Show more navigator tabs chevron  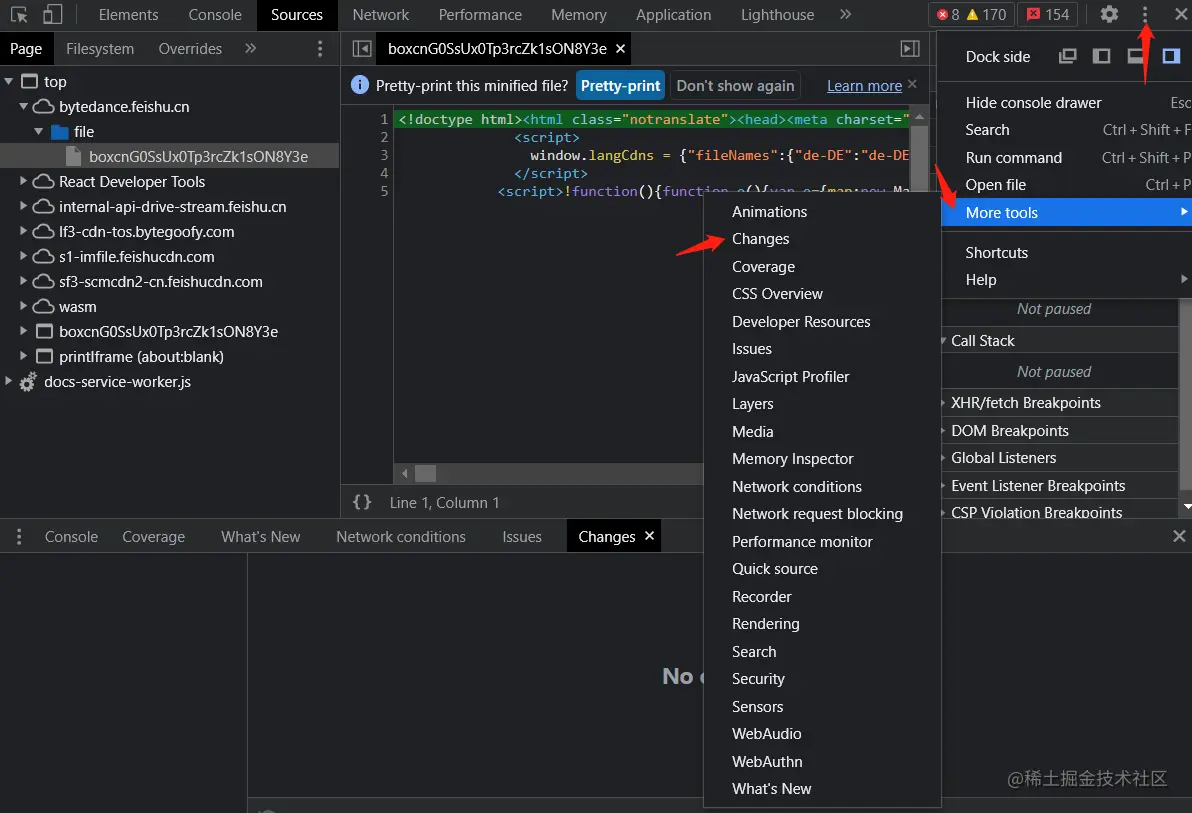(x=250, y=49)
